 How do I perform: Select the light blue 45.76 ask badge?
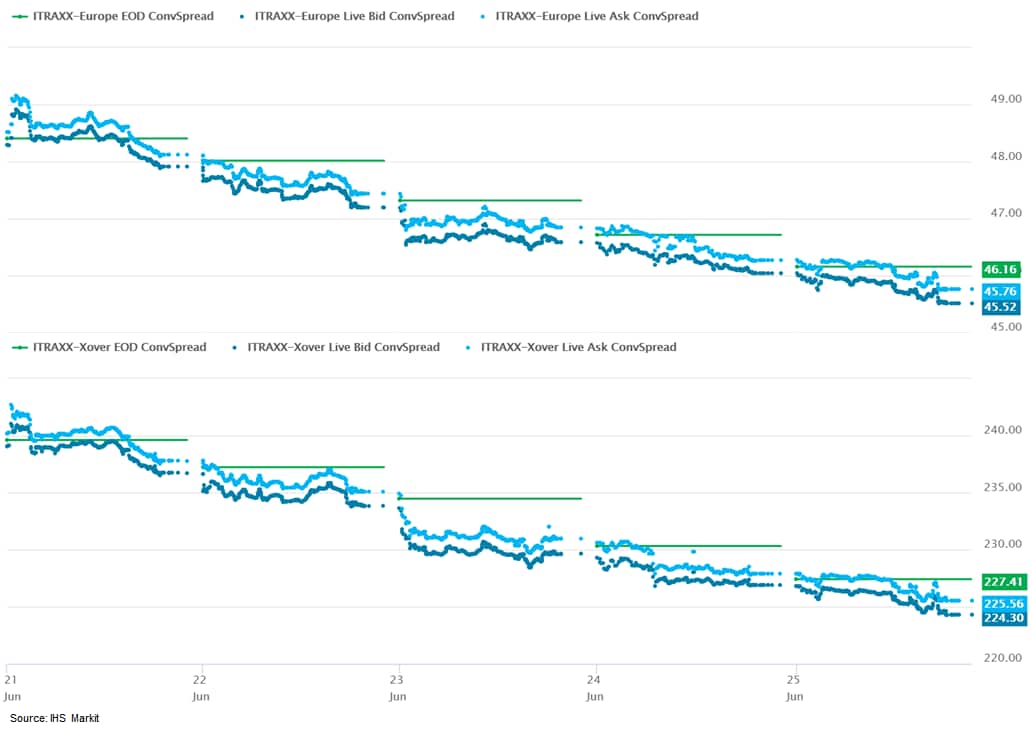point(1000,291)
